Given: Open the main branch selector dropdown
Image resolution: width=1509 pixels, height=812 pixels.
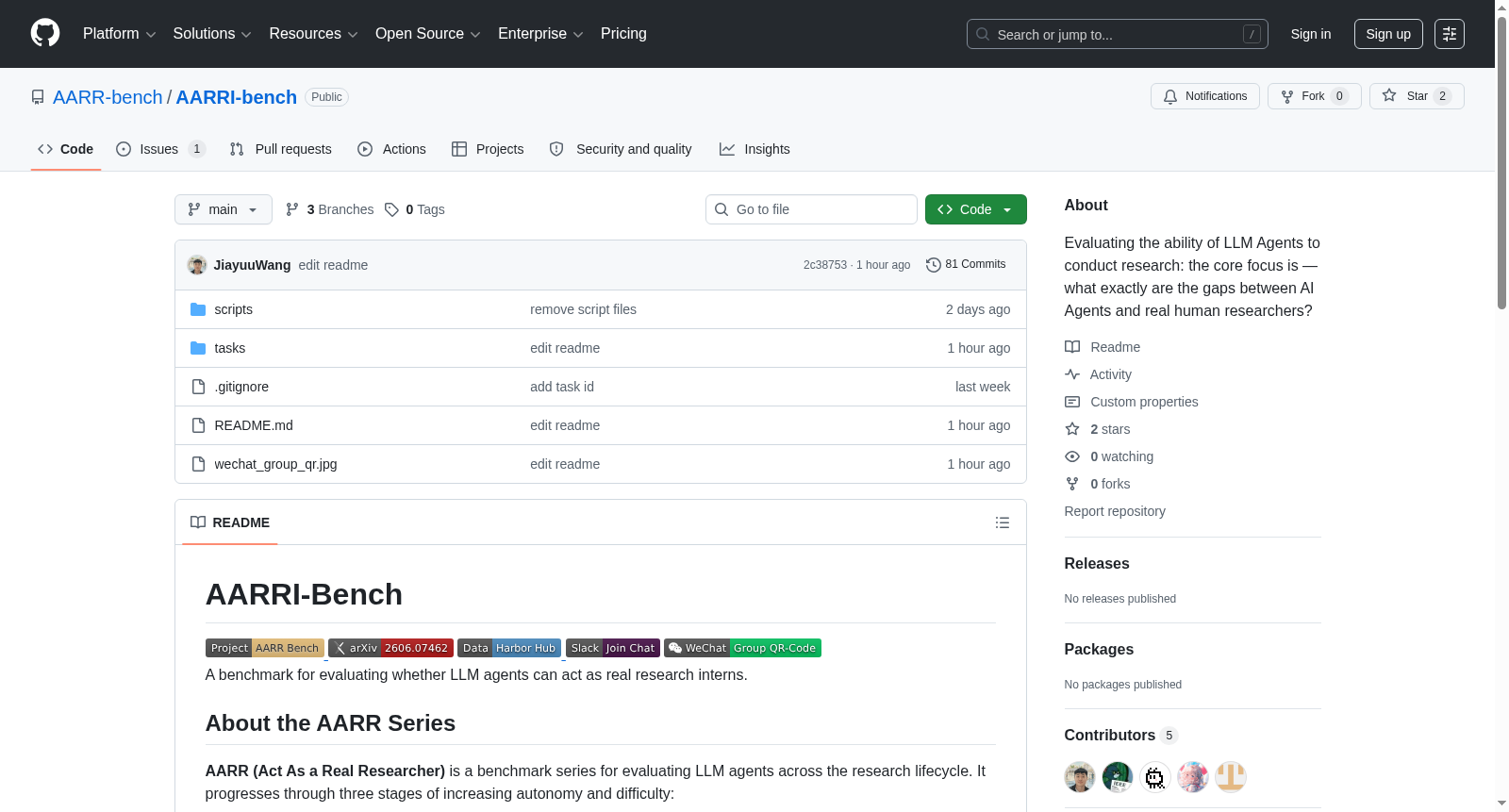Looking at the screenshot, I should click(224, 209).
